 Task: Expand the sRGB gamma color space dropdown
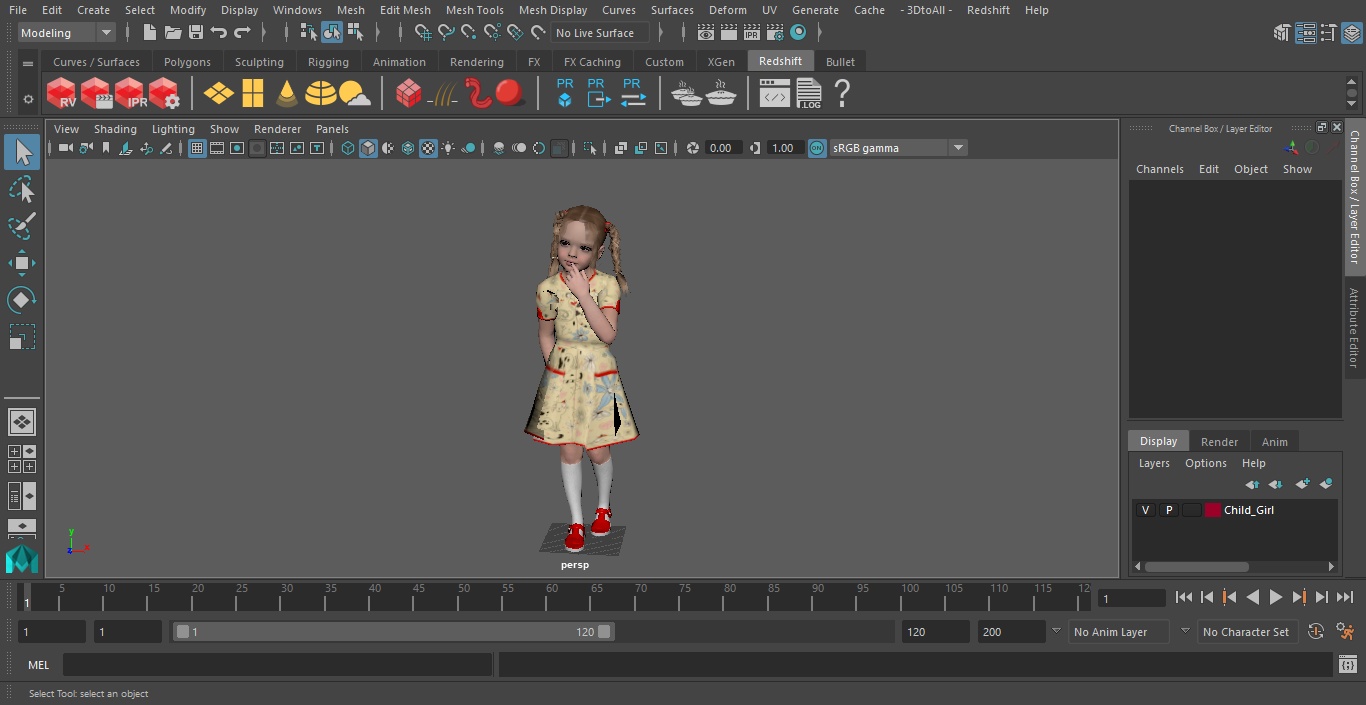click(x=957, y=148)
